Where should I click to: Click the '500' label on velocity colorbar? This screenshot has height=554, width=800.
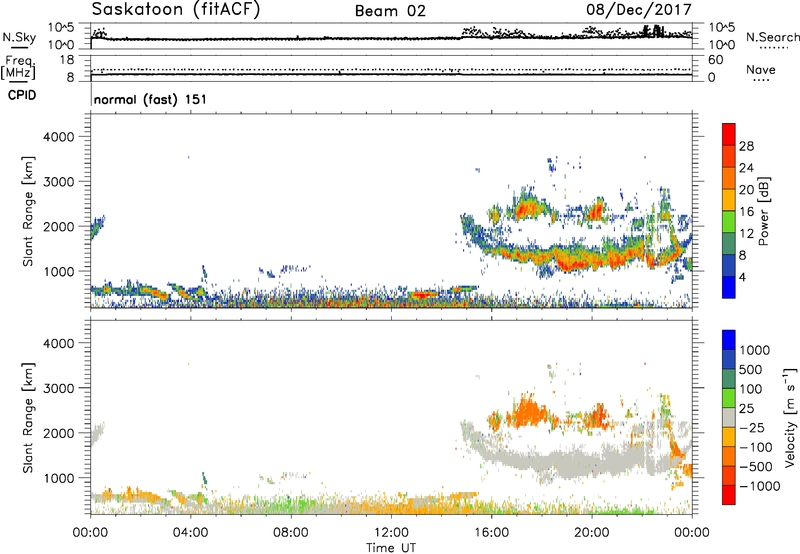751,369
